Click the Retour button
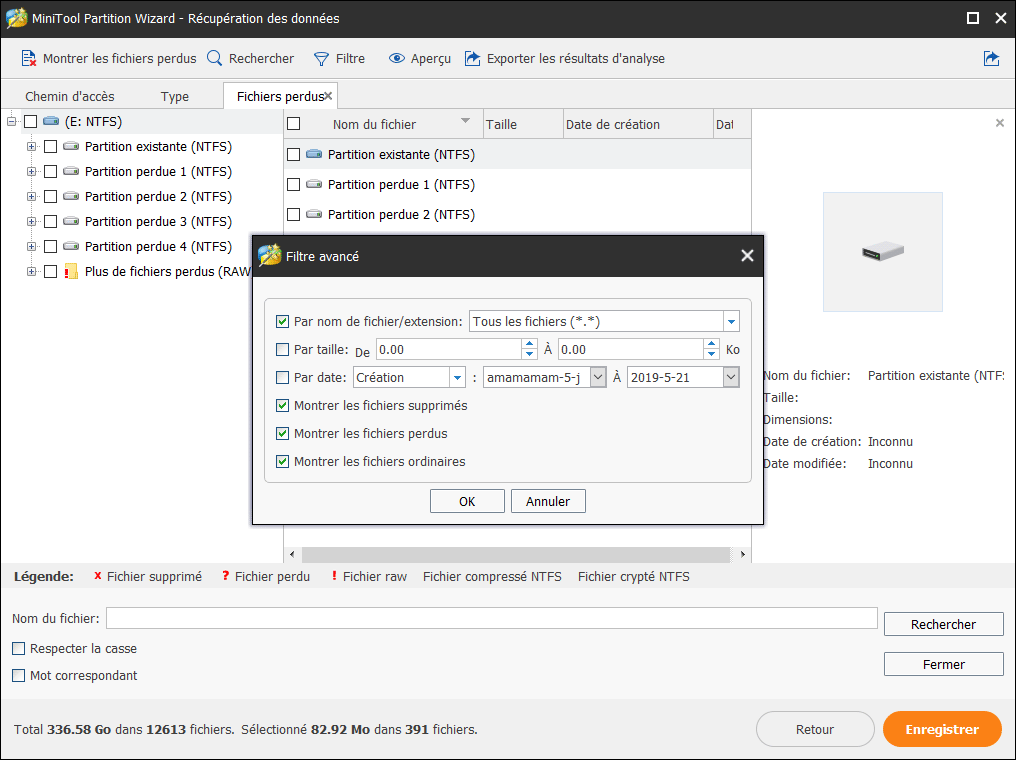 815,729
